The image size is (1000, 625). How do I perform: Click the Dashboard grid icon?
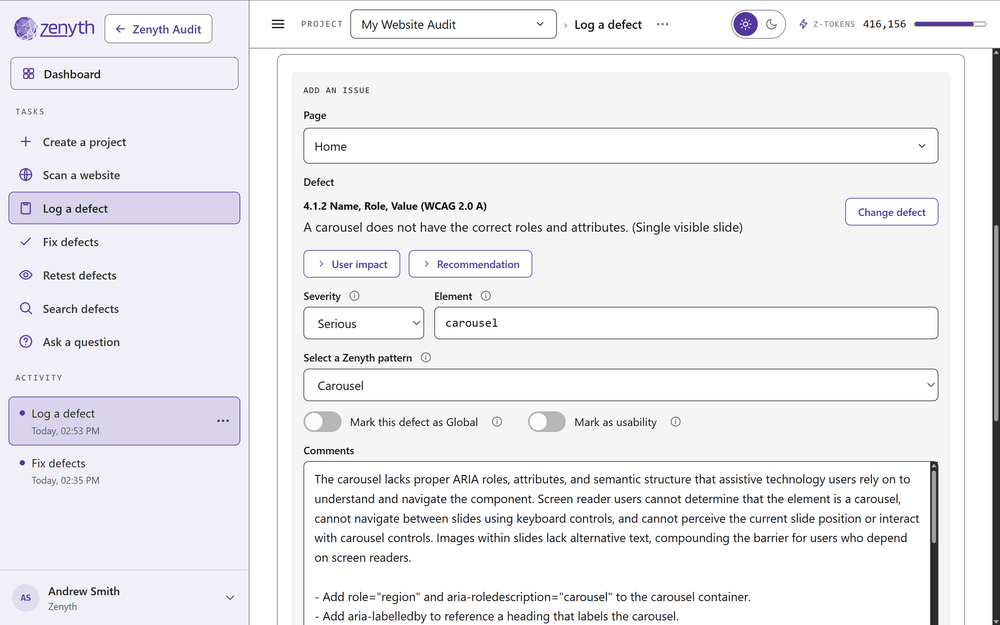click(29, 74)
